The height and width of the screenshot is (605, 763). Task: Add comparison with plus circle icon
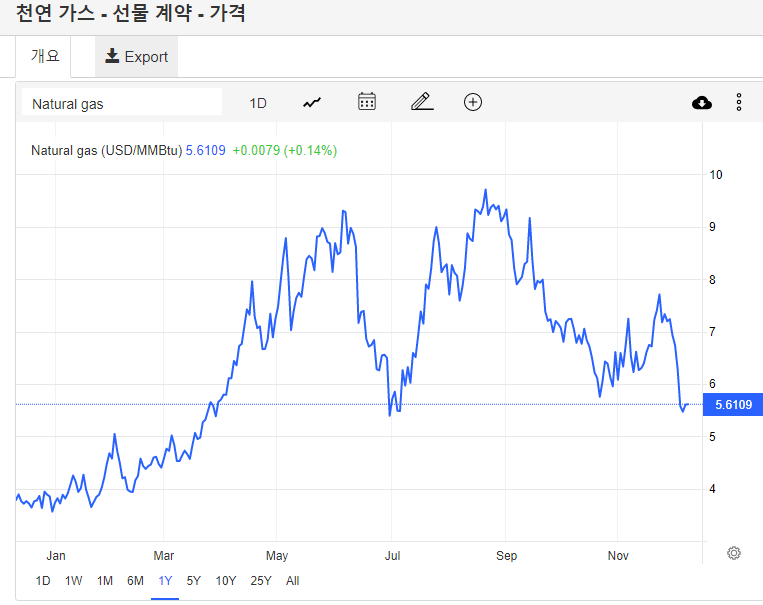pos(472,102)
